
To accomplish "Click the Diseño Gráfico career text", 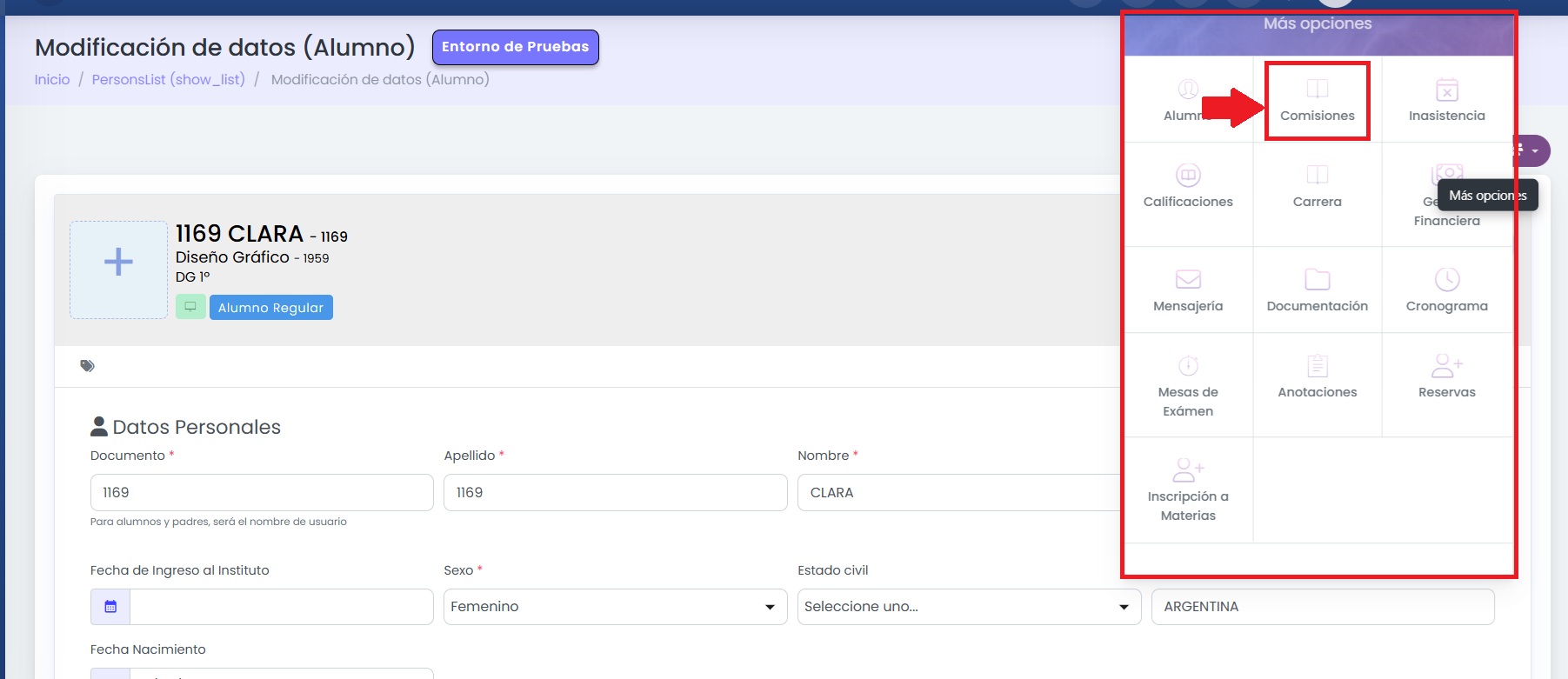I will [x=232, y=257].
